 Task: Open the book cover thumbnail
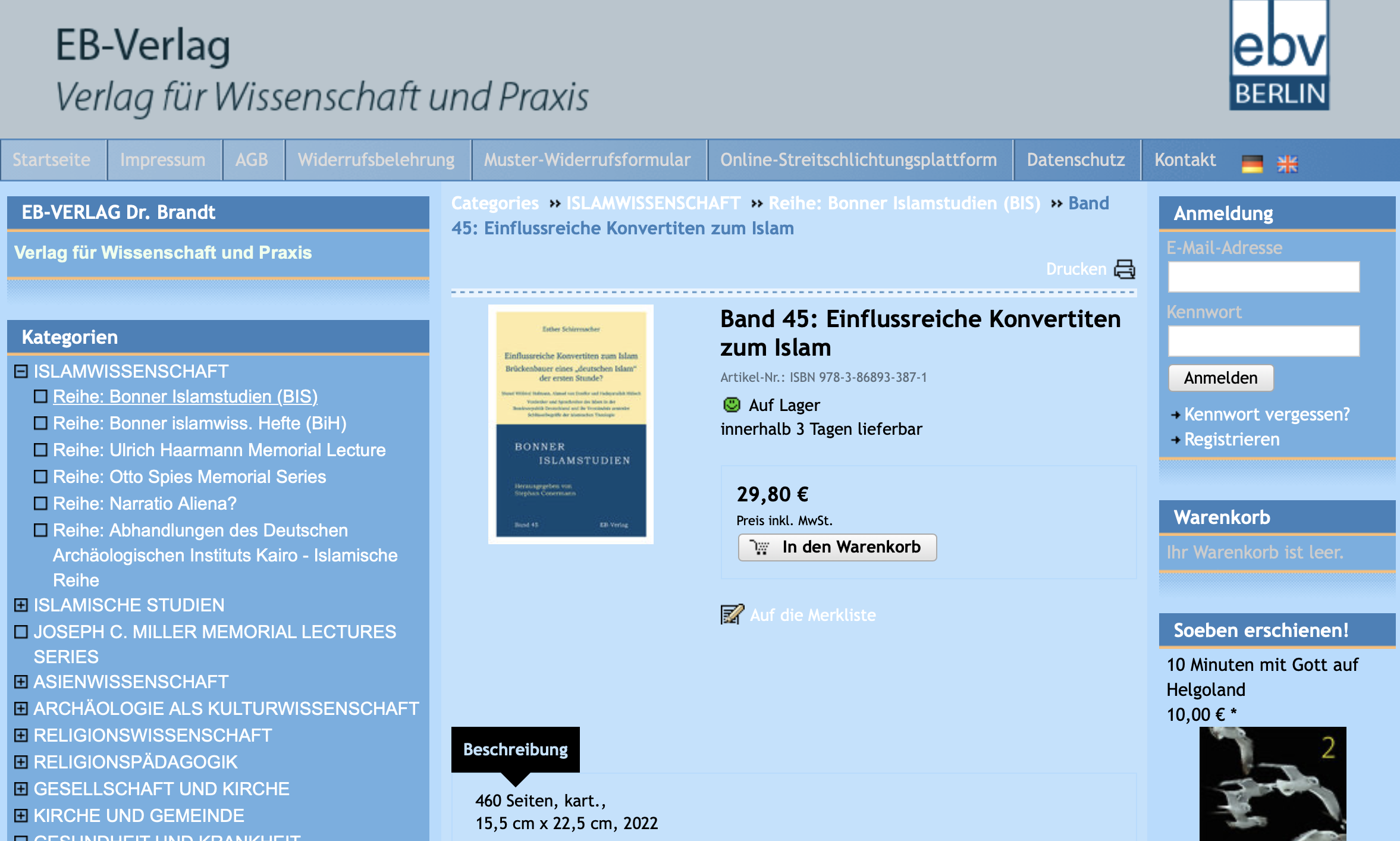(x=571, y=424)
